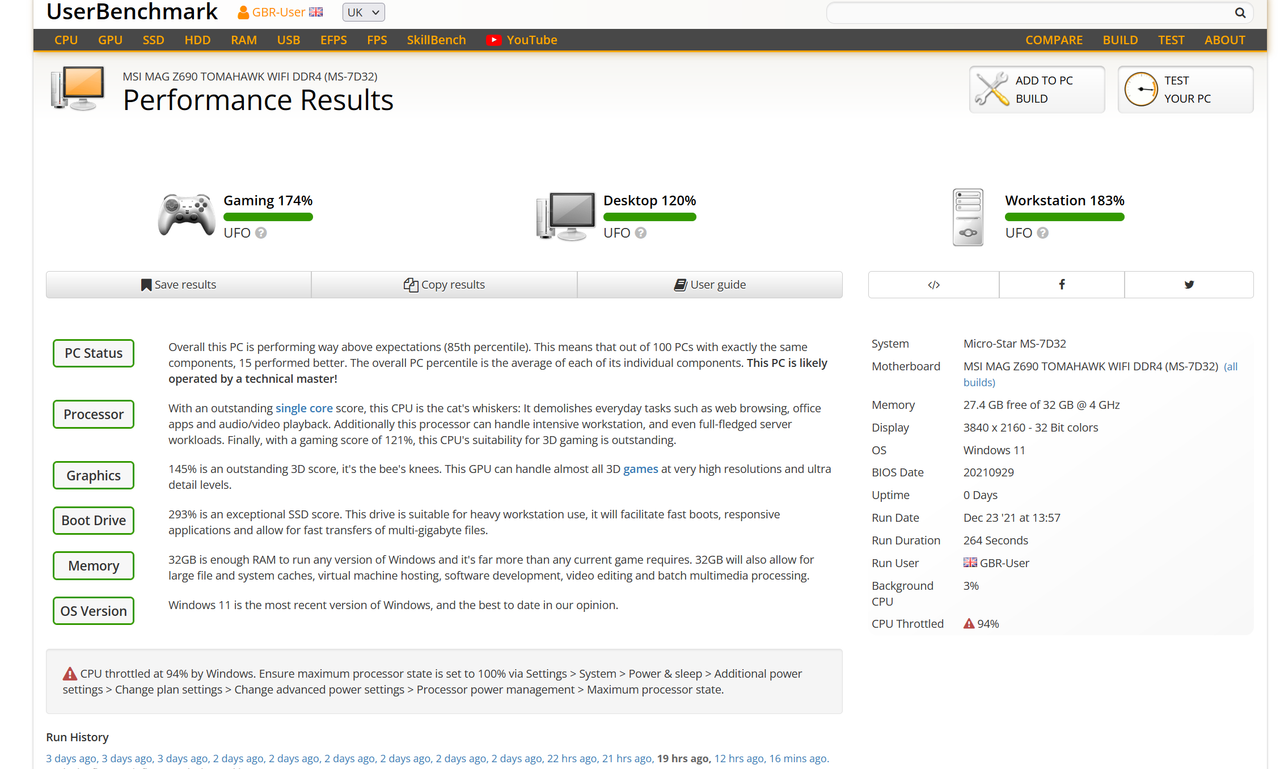
Task: Click the Desktop 120% score bar
Action: pos(649,217)
